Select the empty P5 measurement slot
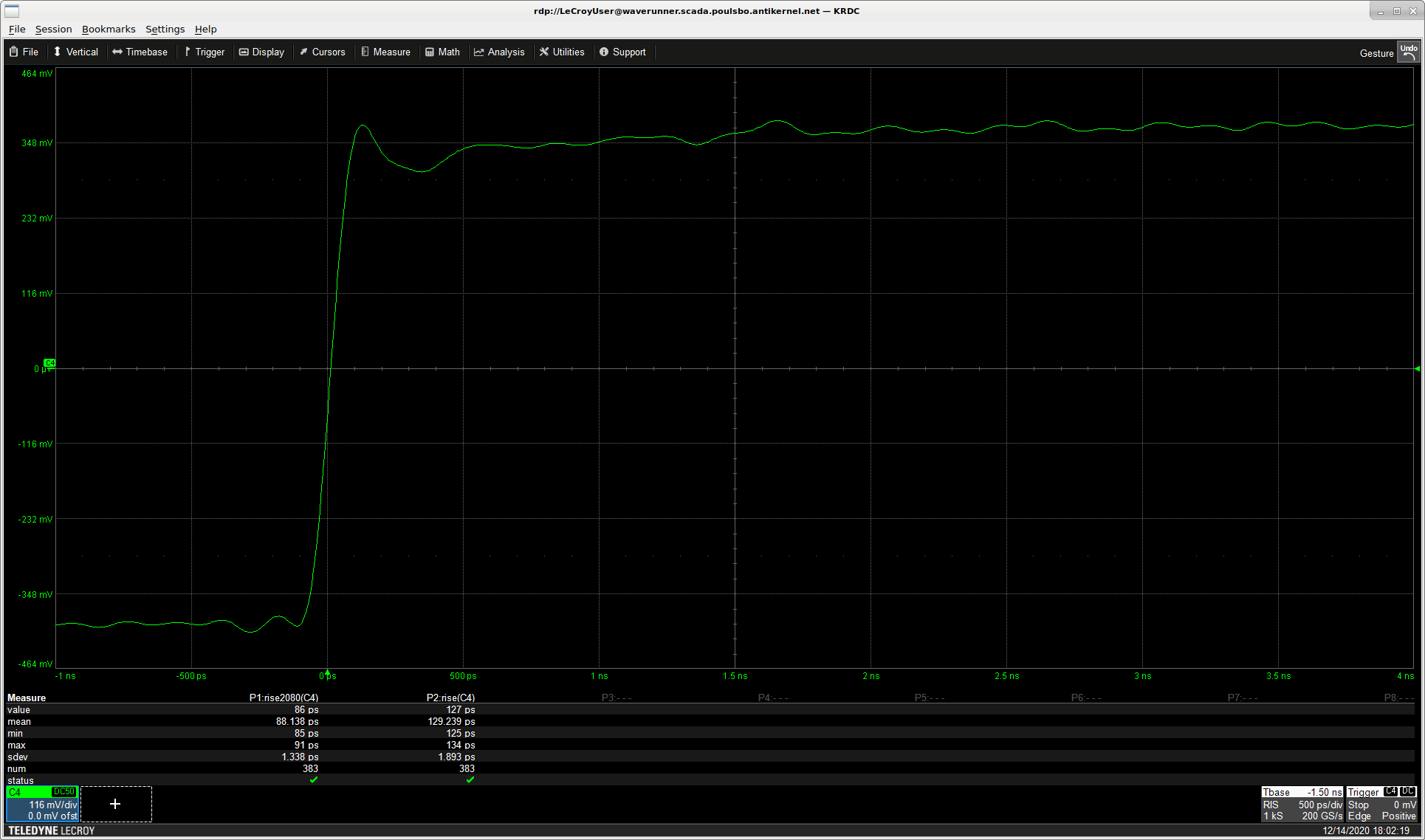The image size is (1425, 840). pos(930,698)
